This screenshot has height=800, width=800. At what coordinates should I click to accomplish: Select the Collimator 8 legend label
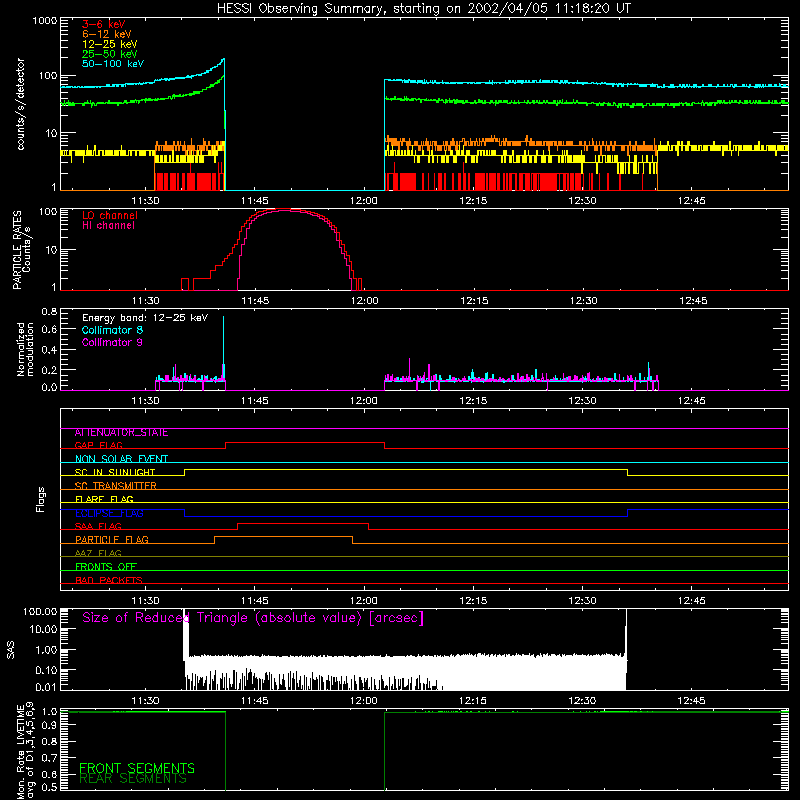tap(112, 330)
